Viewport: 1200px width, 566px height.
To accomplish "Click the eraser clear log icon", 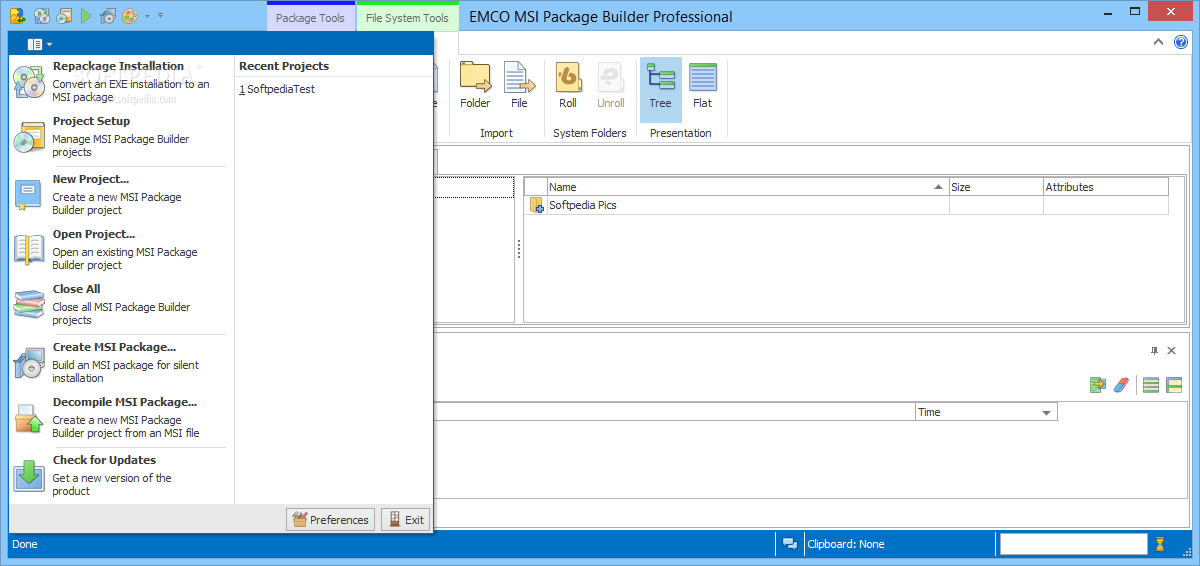I will pos(1121,385).
